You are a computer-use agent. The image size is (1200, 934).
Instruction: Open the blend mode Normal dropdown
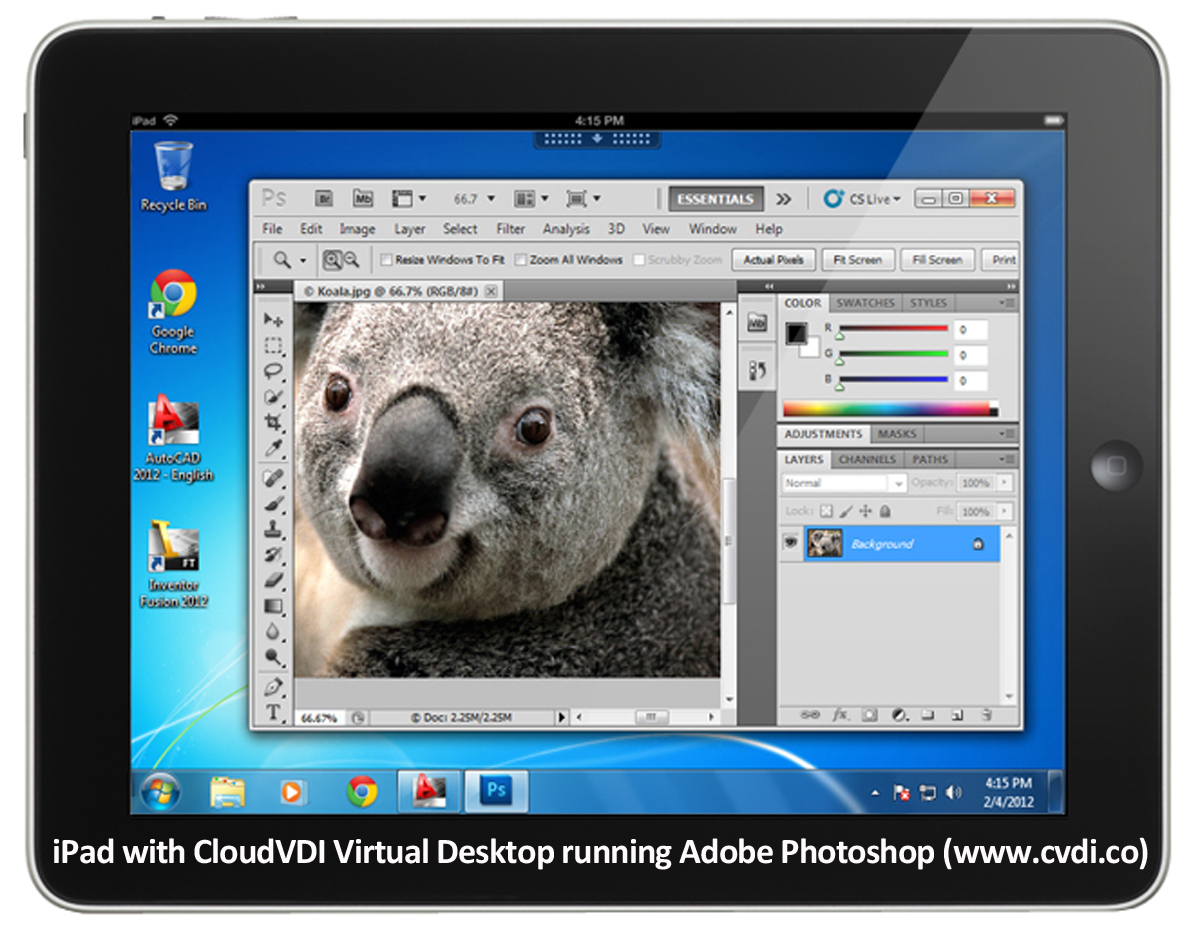(844, 483)
